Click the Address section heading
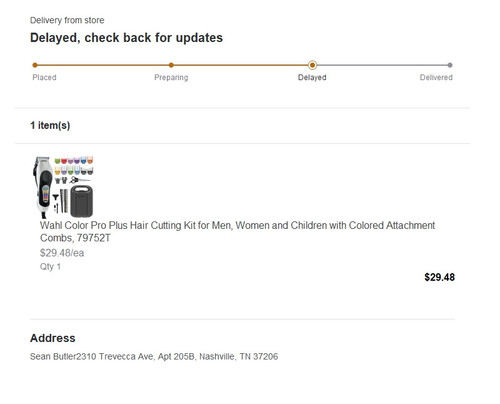Image resolution: width=500 pixels, height=404 pixels. (x=53, y=338)
